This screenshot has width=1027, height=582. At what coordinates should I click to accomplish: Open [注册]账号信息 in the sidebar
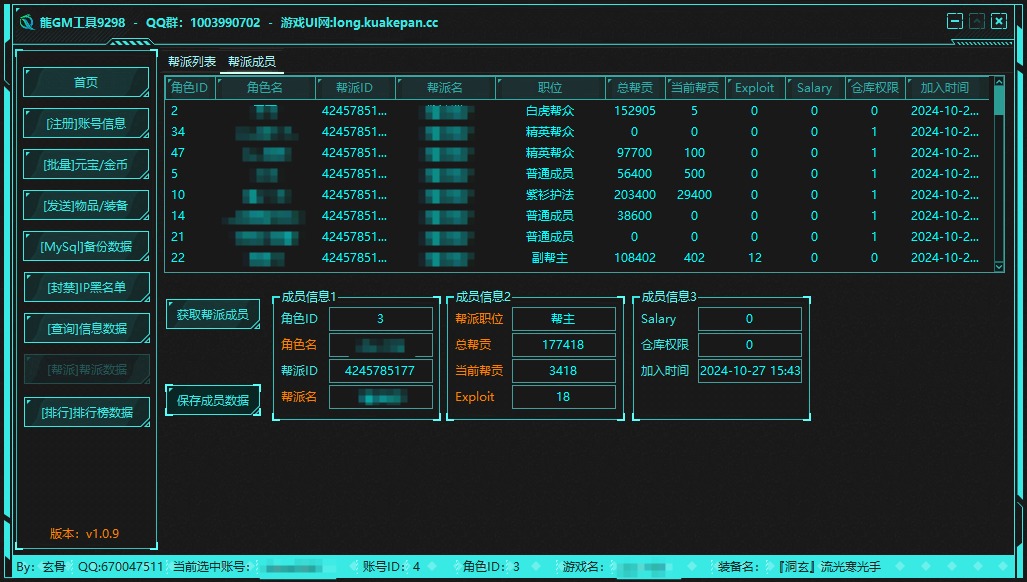click(x=86, y=124)
